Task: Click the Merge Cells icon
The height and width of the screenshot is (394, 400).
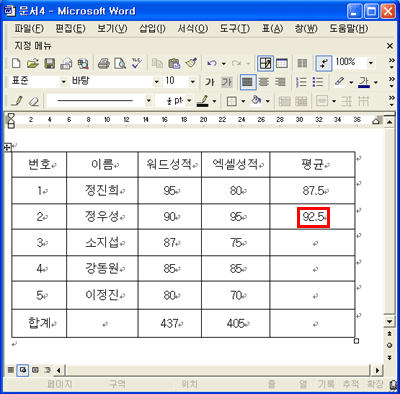Action: click(284, 101)
